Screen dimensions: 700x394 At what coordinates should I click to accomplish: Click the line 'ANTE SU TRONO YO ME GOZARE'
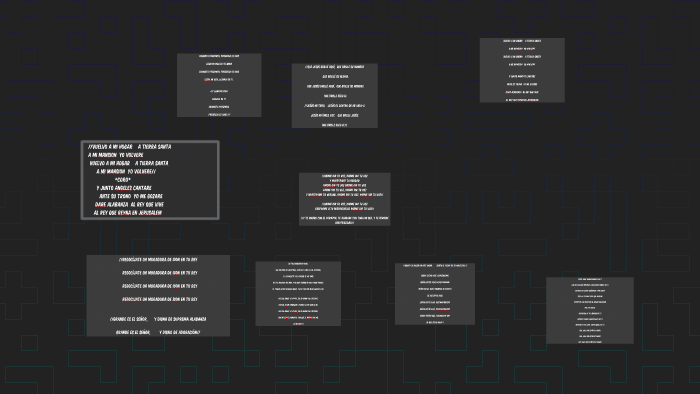point(130,196)
